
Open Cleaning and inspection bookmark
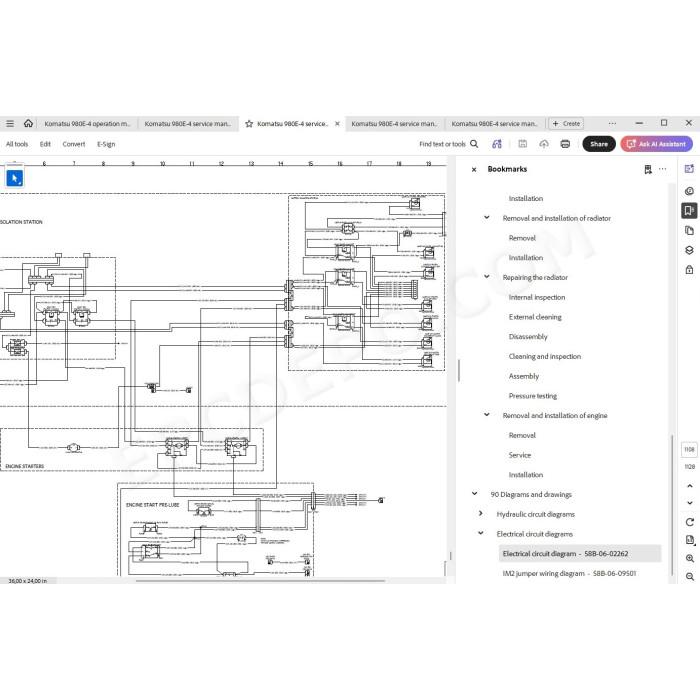[x=545, y=356]
